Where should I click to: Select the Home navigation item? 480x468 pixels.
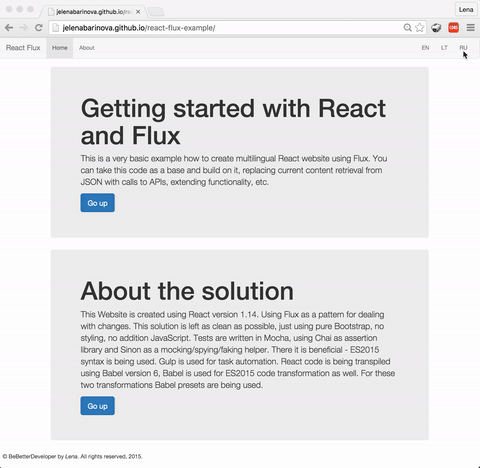coord(60,48)
